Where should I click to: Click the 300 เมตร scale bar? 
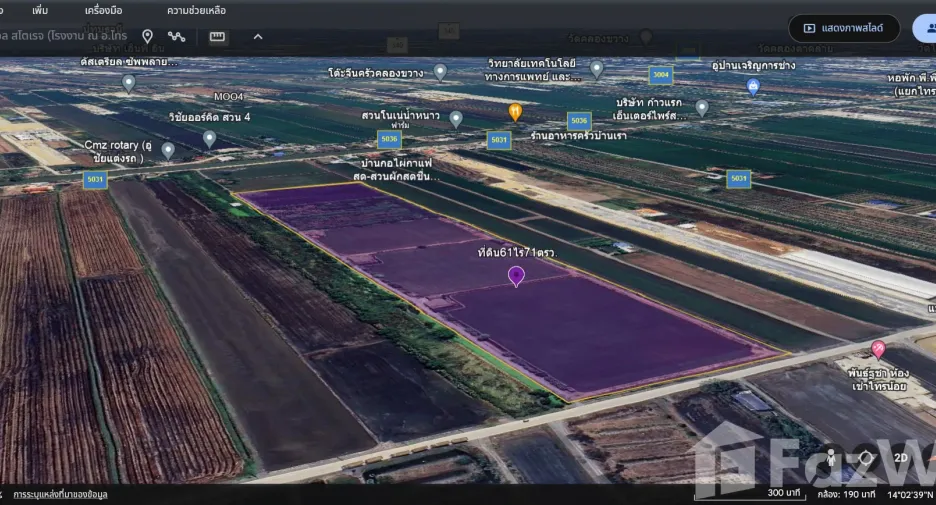750,494
